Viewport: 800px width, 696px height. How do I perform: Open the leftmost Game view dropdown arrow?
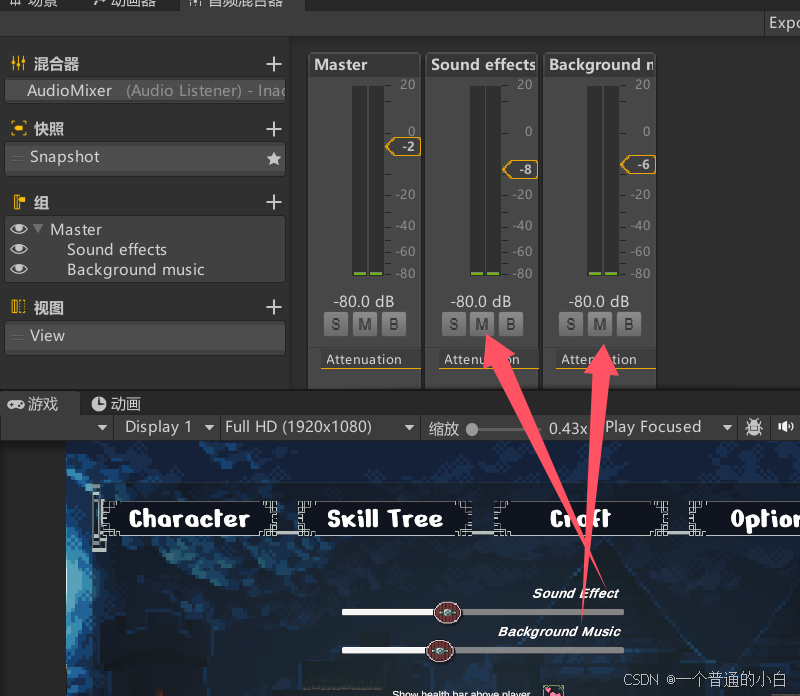[103, 427]
